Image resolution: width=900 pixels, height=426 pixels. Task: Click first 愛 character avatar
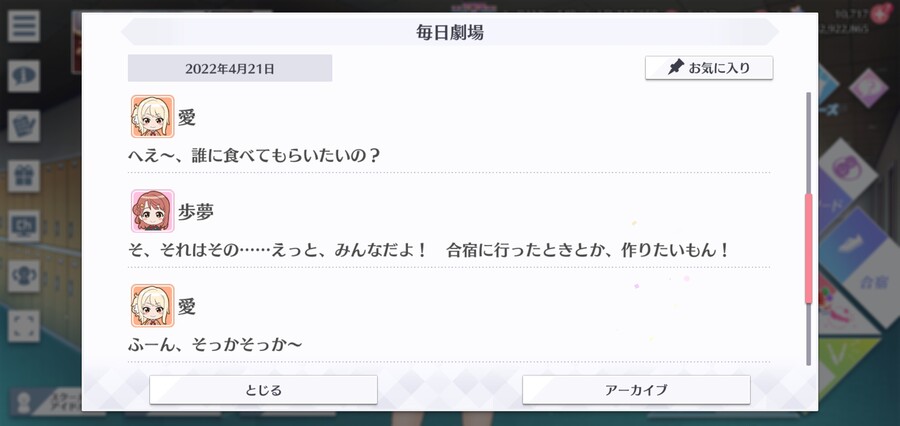tap(152, 117)
